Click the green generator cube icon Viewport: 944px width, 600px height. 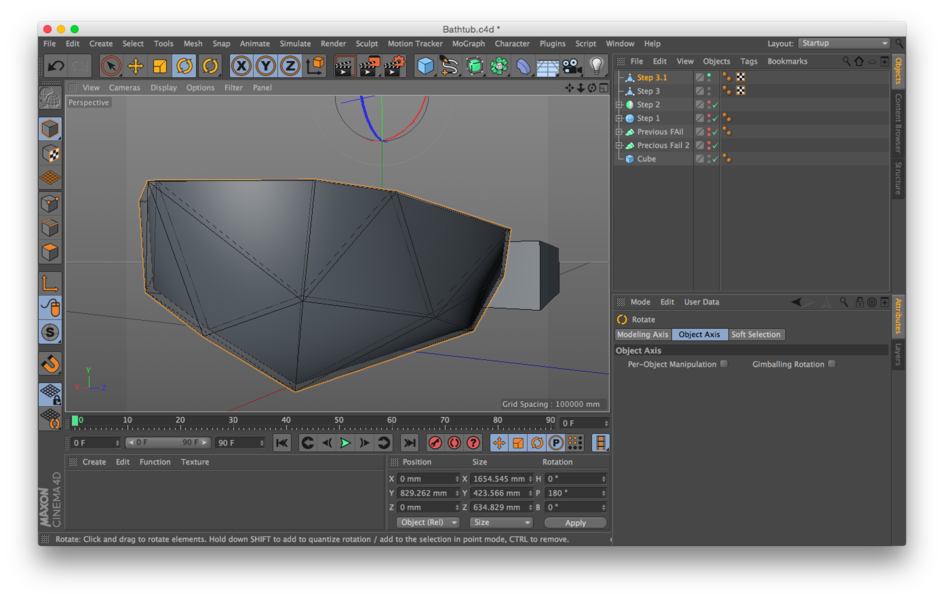pos(474,66)
